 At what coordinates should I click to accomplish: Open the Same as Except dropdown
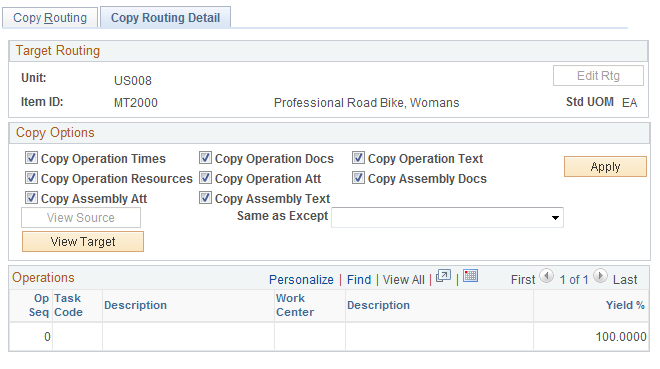click(x=447, y=218)
